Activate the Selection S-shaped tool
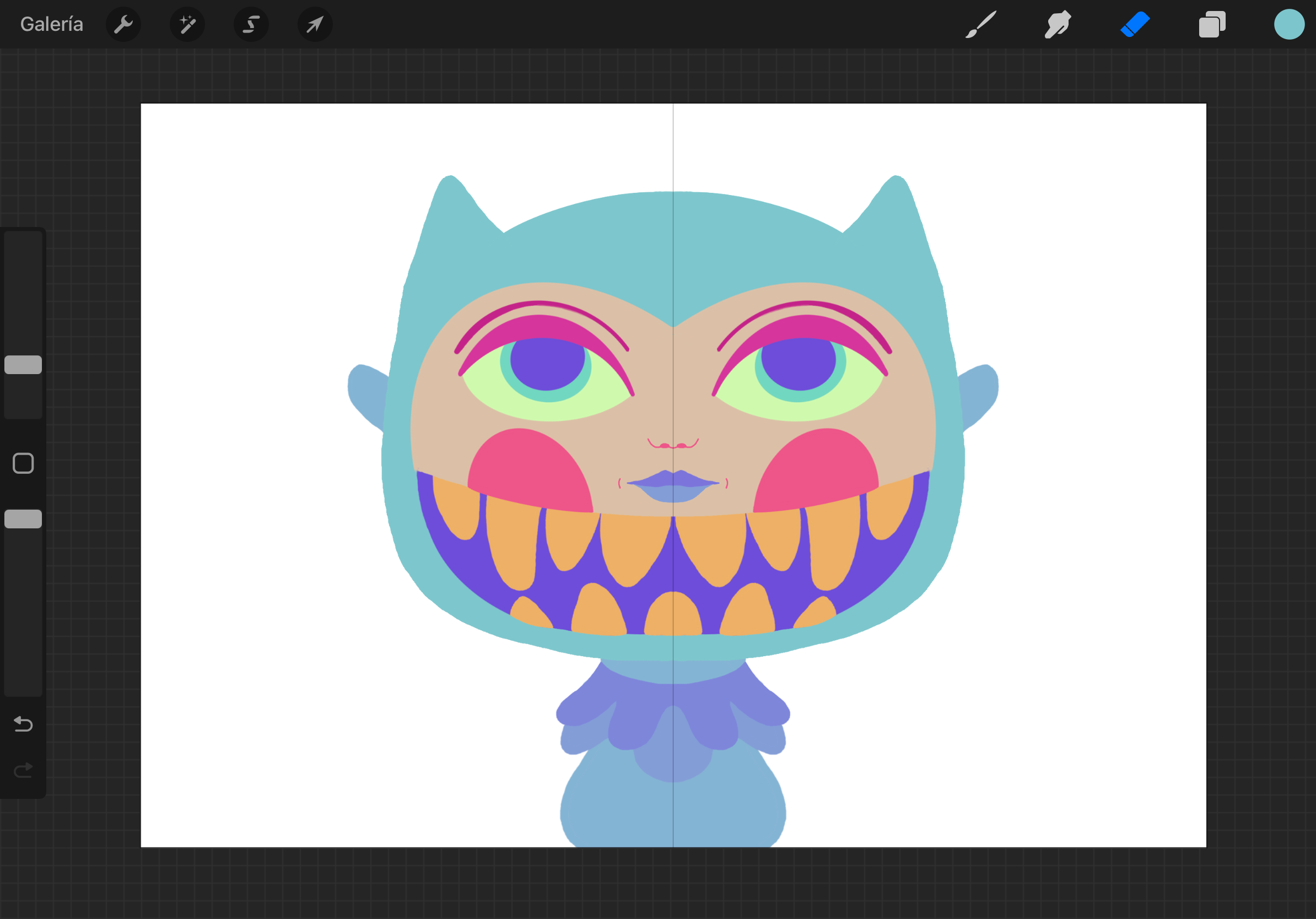This screenshot has width=1316, height=919. coord(251,25)
